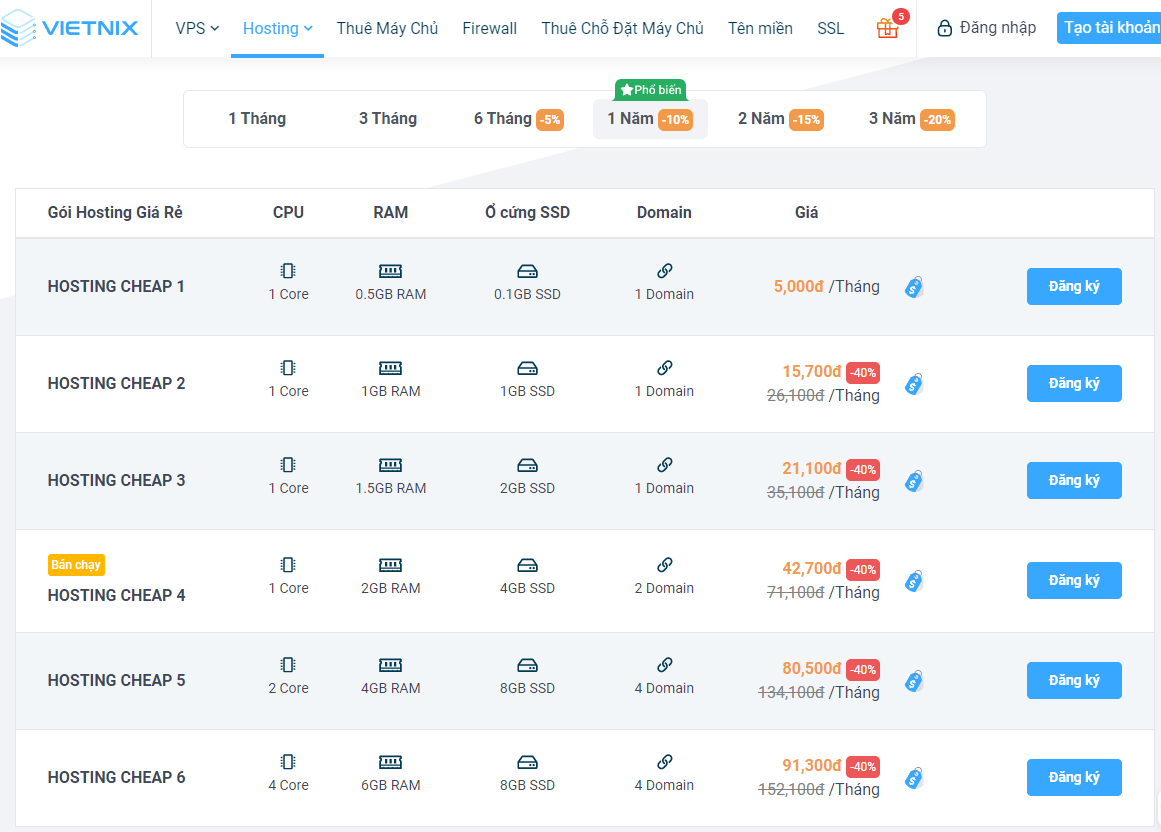1161x832 pixels.
Task: Select the 6 Tháng billing period
Action: click(x=519, y=118)
